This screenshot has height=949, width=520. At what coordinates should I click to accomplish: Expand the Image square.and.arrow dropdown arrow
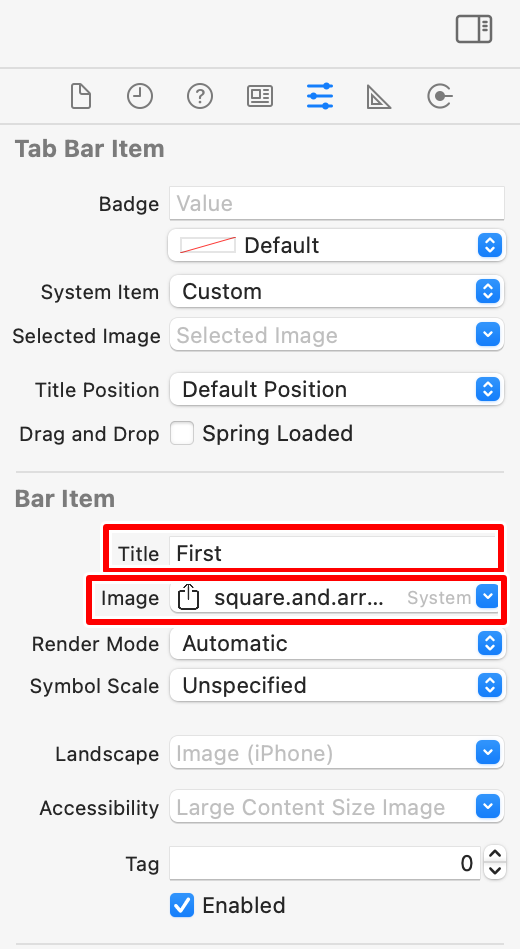pyautogui.click(x=487, y=597)
